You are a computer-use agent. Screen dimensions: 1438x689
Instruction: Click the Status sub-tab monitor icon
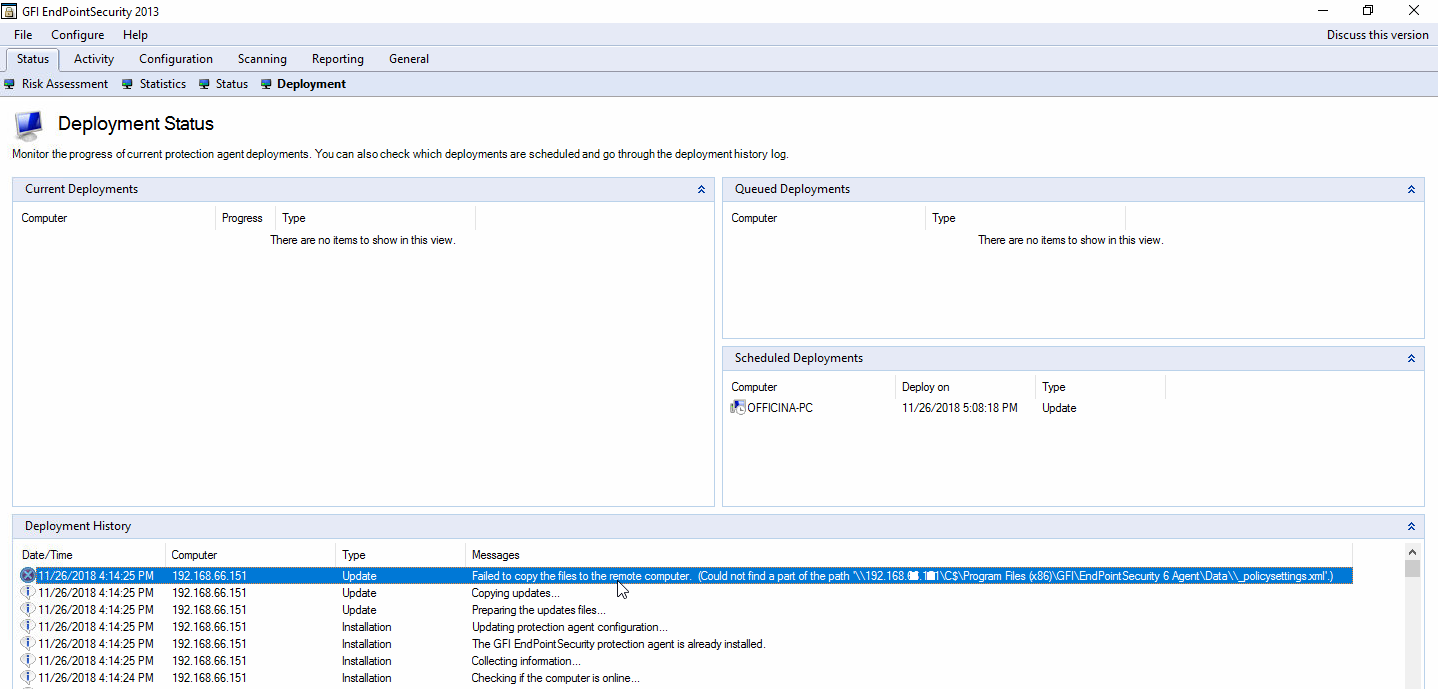pos(205,84)
